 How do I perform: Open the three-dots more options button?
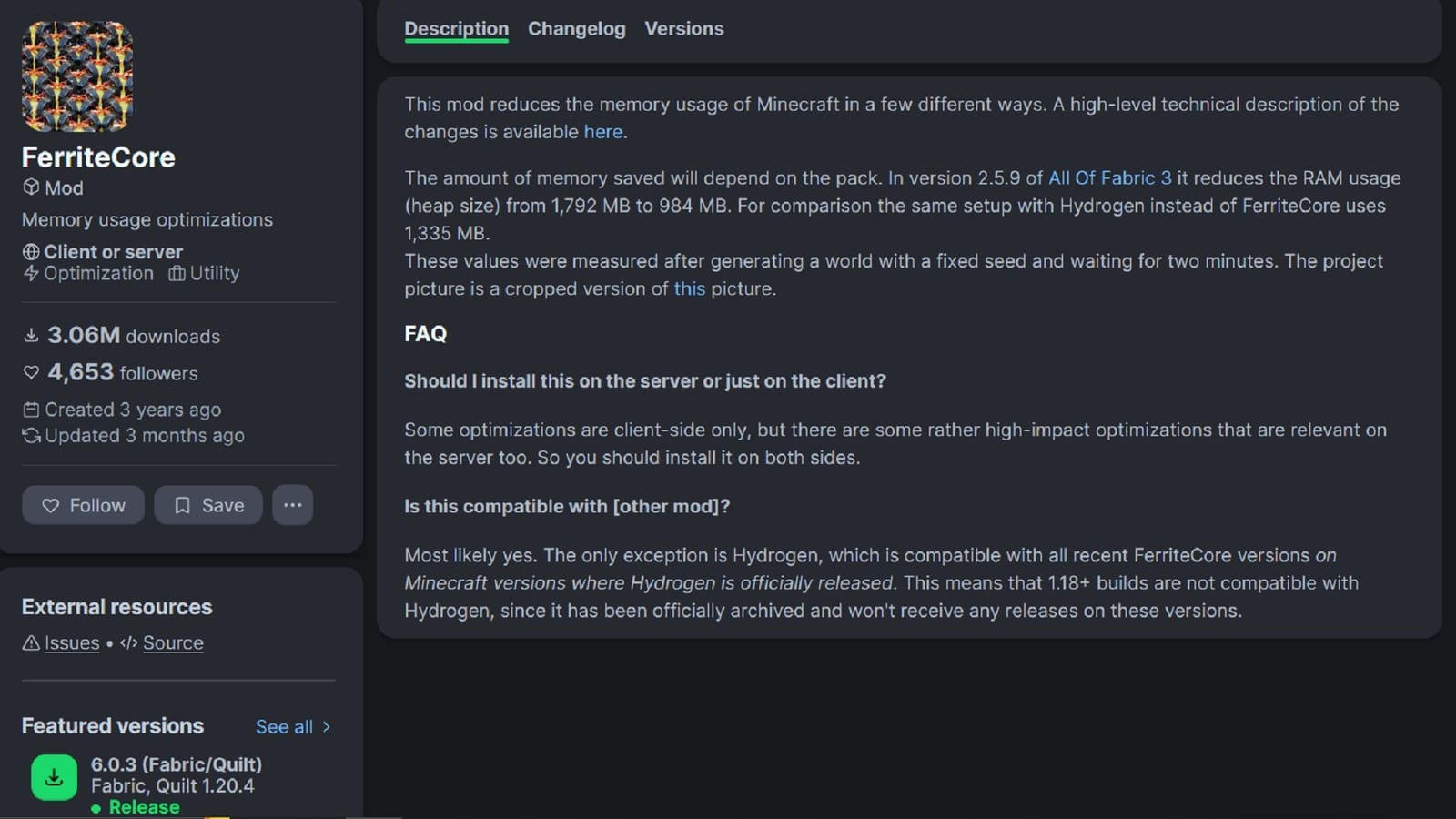[x=292, y=505]
